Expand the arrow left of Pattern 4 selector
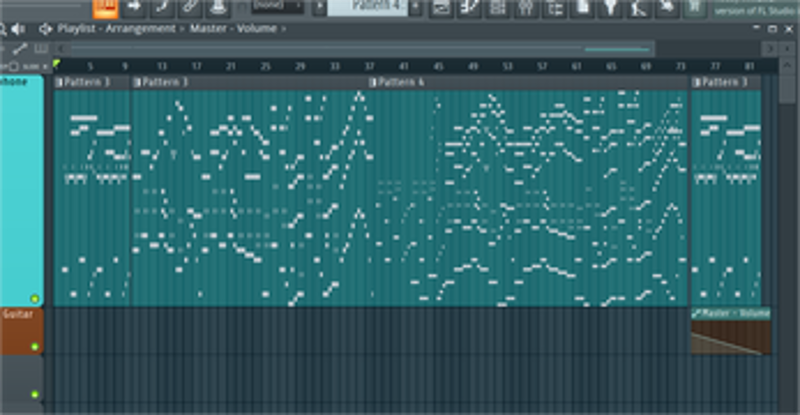The image size is (800, 415). tap(319, 7)
